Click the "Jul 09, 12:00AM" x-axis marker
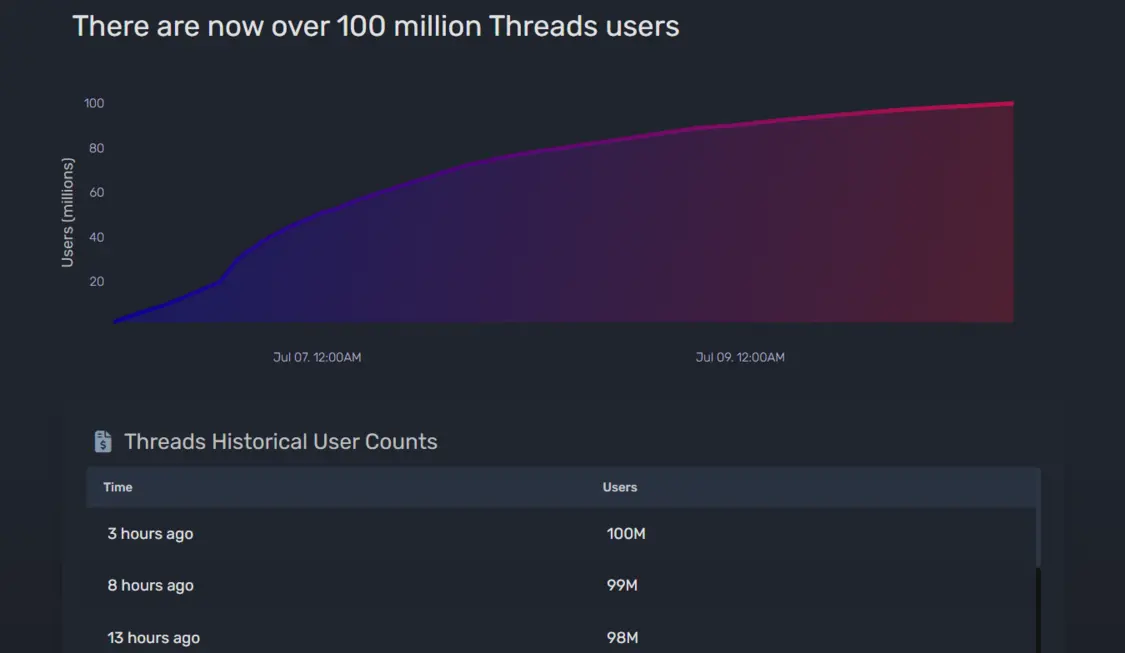 740,357
